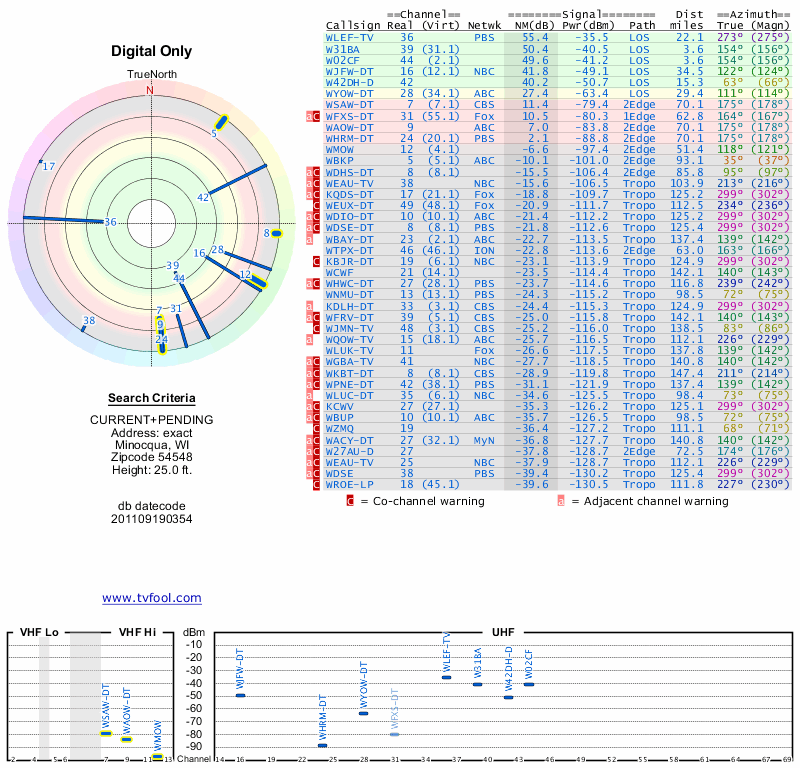Click the Callsign column header
The width and height of the screenshot is (800, 768).
tap(353, 25)
